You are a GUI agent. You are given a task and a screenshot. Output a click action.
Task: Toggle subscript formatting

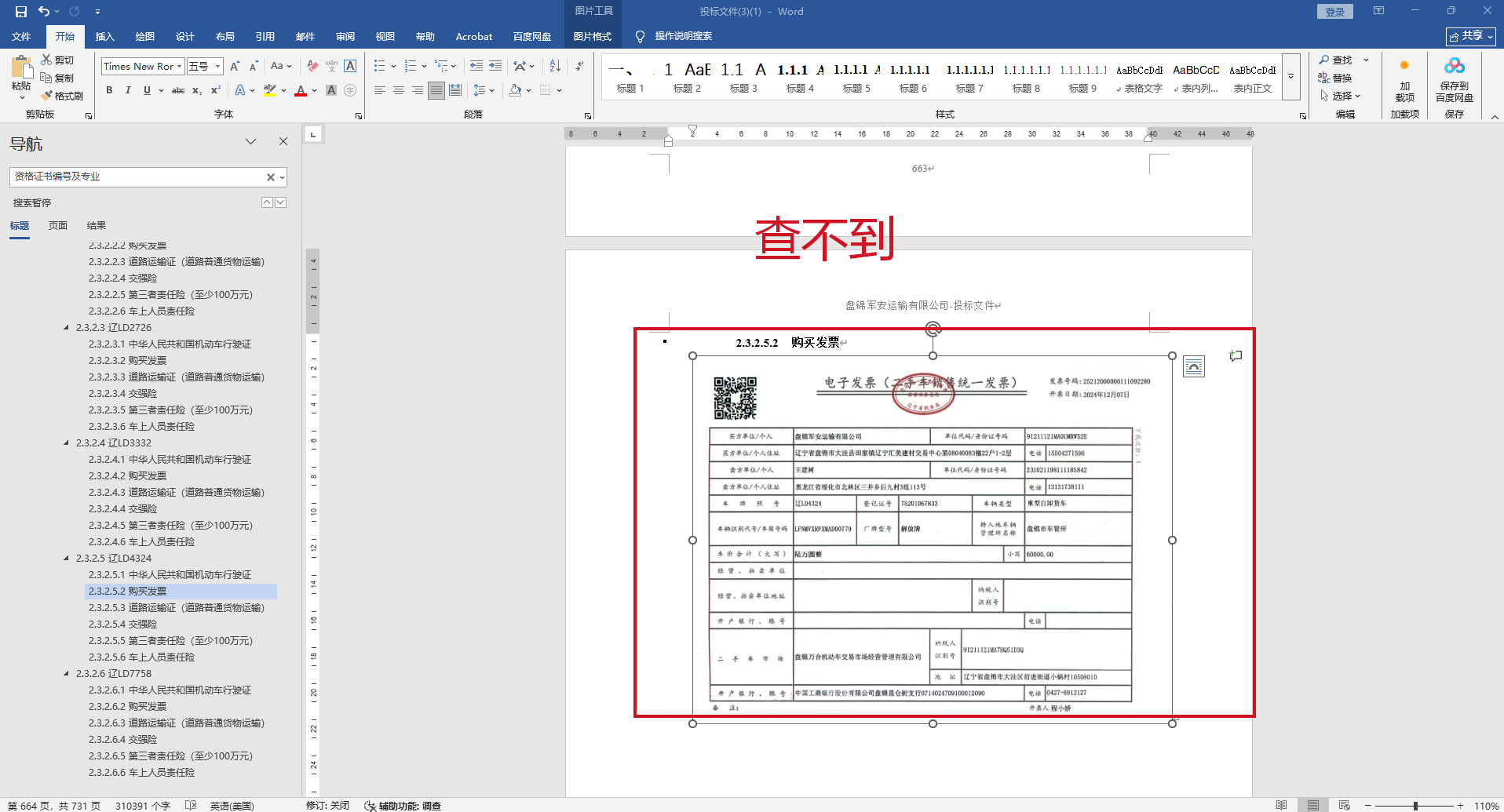(x=197, y=90)
